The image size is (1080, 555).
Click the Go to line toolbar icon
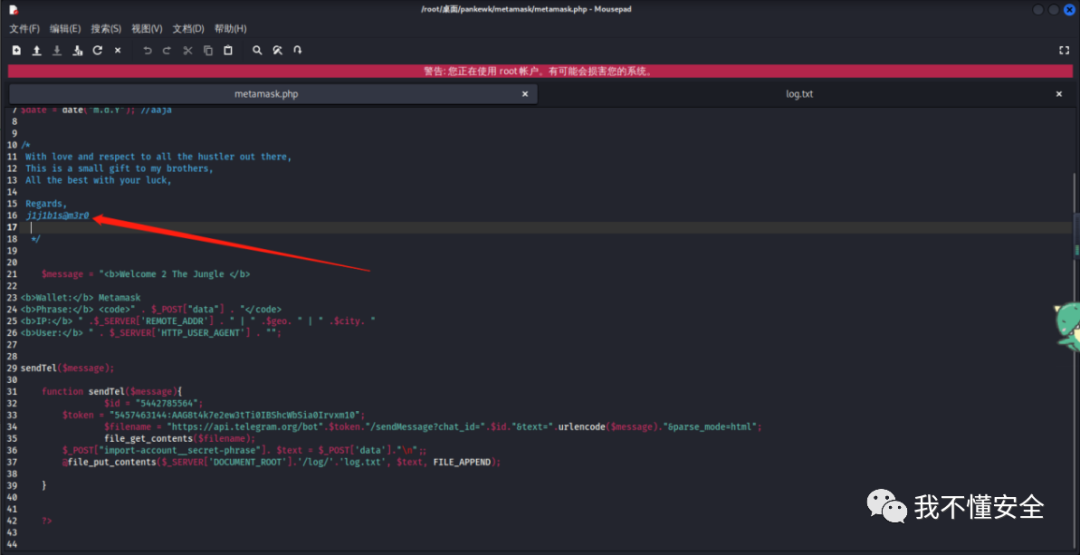tap(298, 50)
